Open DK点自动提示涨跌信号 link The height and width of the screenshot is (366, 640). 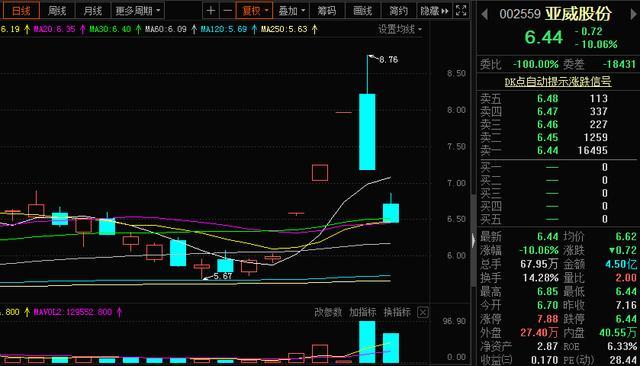click(558, 82)
